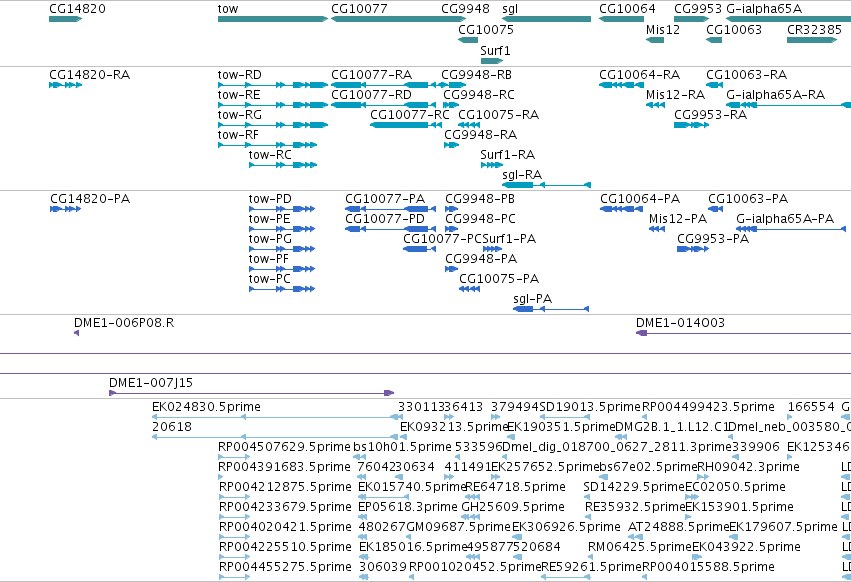This screenshot has width=851, height=582.
Task: Select the tow-RF transcript label
Action: point(238,135)
